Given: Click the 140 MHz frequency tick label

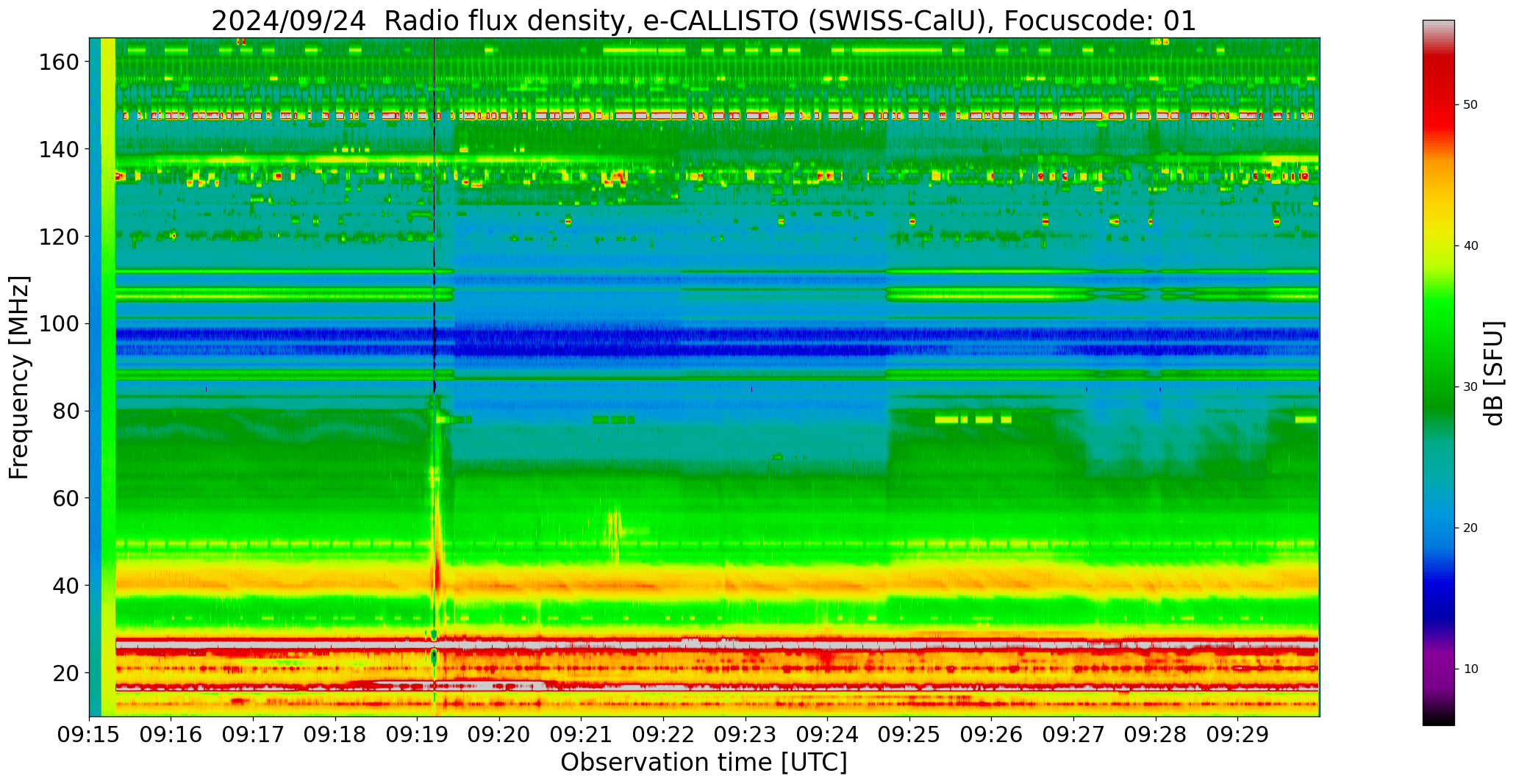Looking at the screenshot, I should 59,149.
